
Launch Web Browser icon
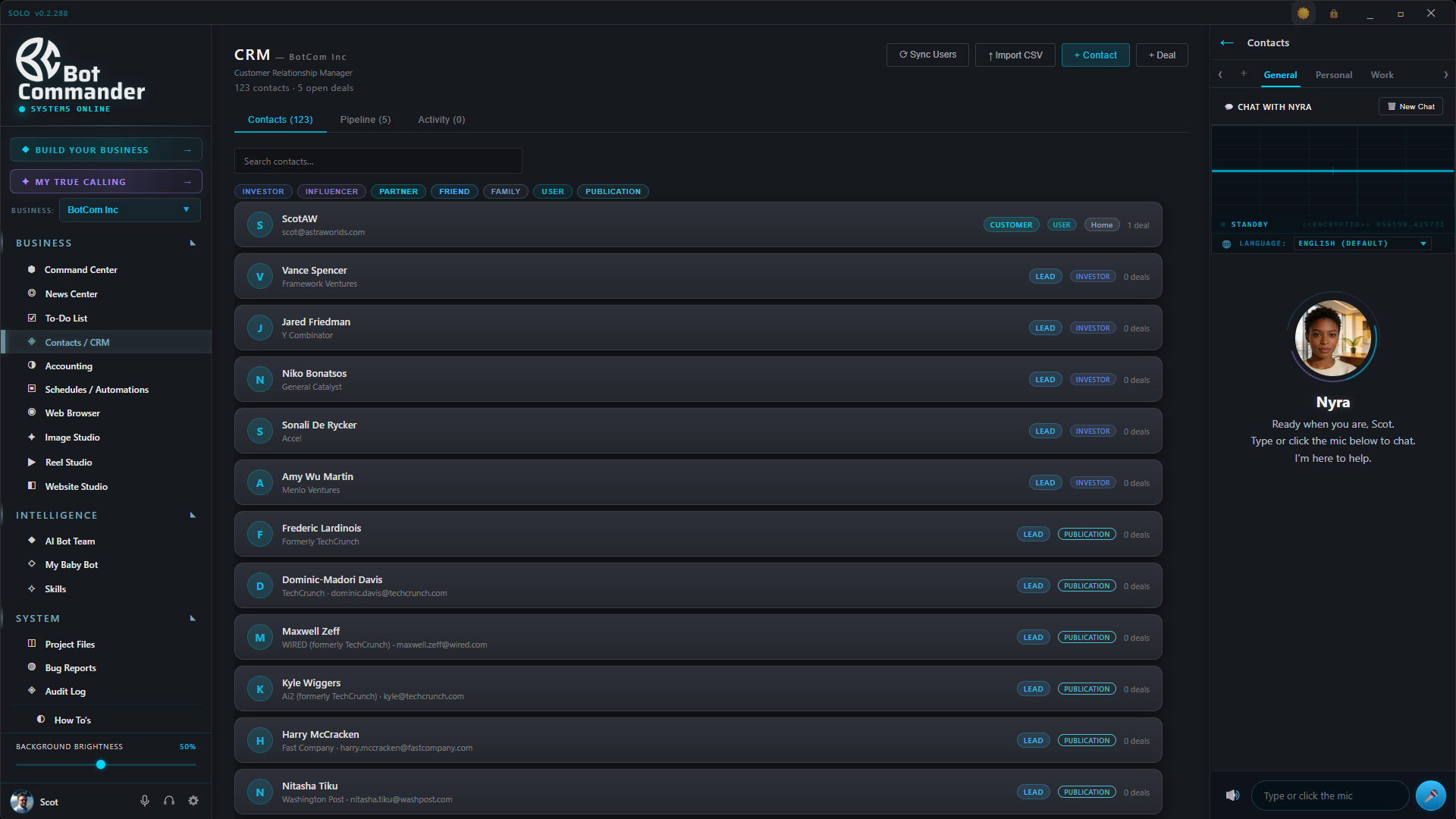(x=32, y=413)
